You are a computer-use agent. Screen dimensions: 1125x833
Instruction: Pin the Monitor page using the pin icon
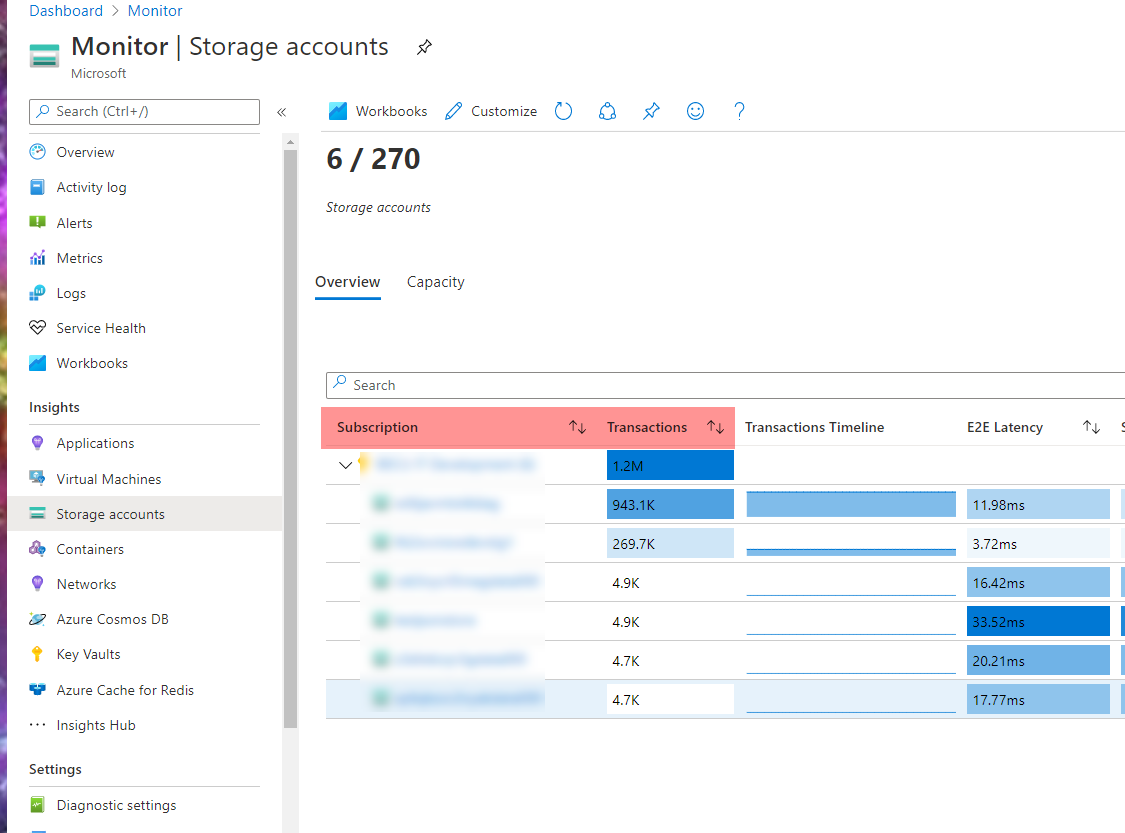(423, 46)
